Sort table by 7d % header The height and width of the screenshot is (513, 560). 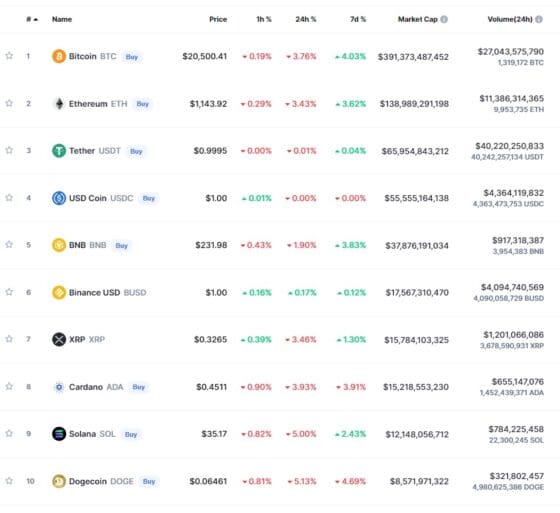(358, 19)
